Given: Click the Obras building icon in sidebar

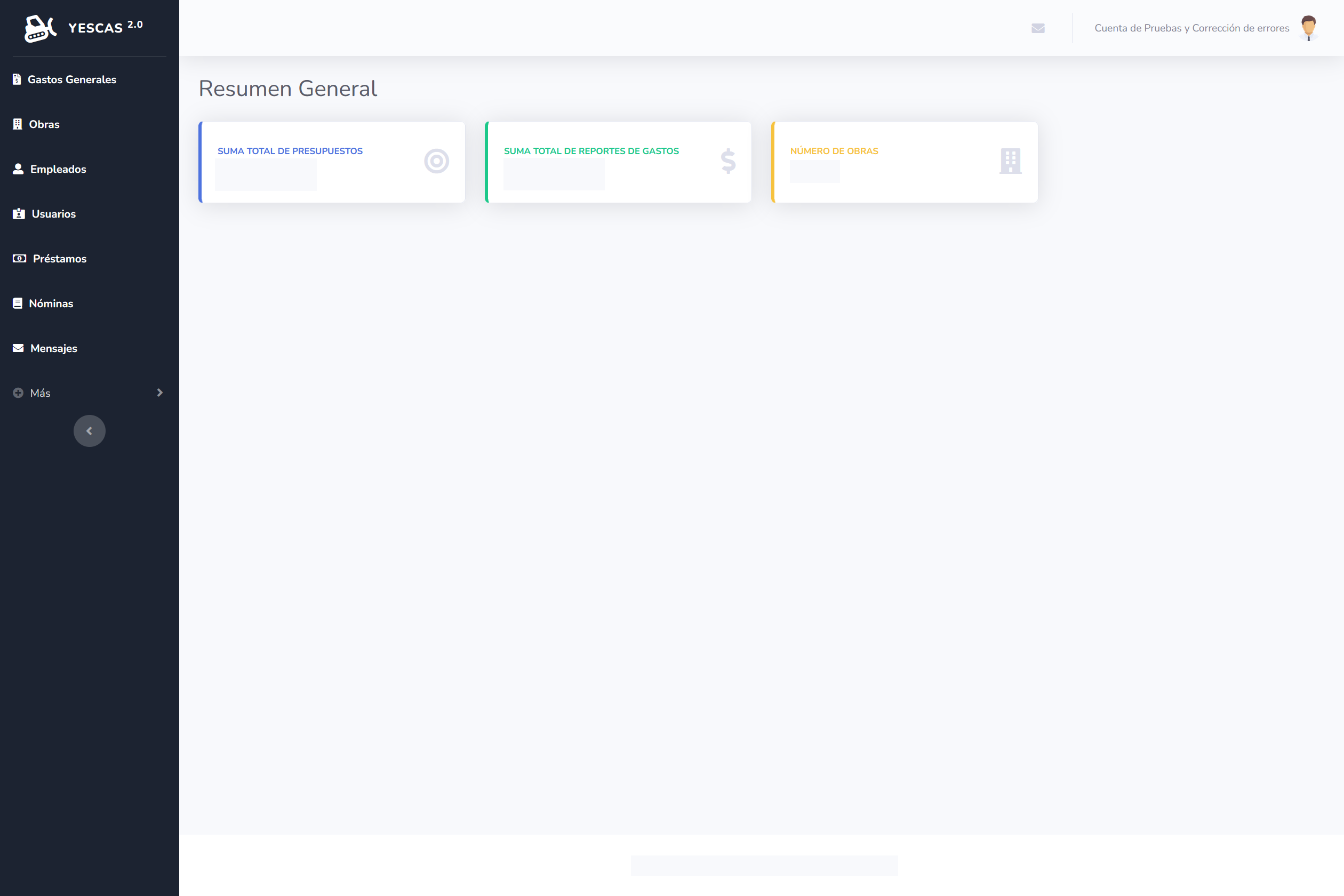Looking at the screenshot, I should (x=18, y=124).
